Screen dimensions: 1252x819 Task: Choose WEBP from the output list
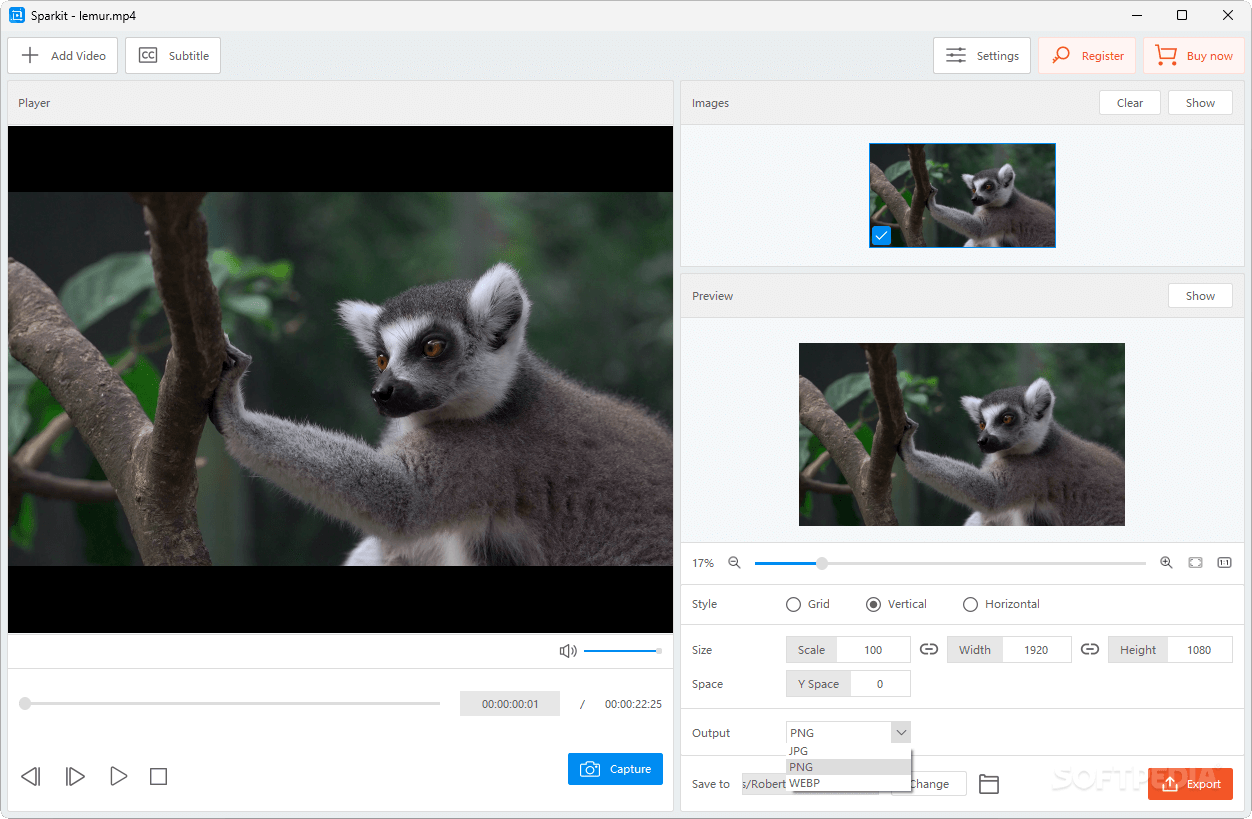(x=848, y=783)
